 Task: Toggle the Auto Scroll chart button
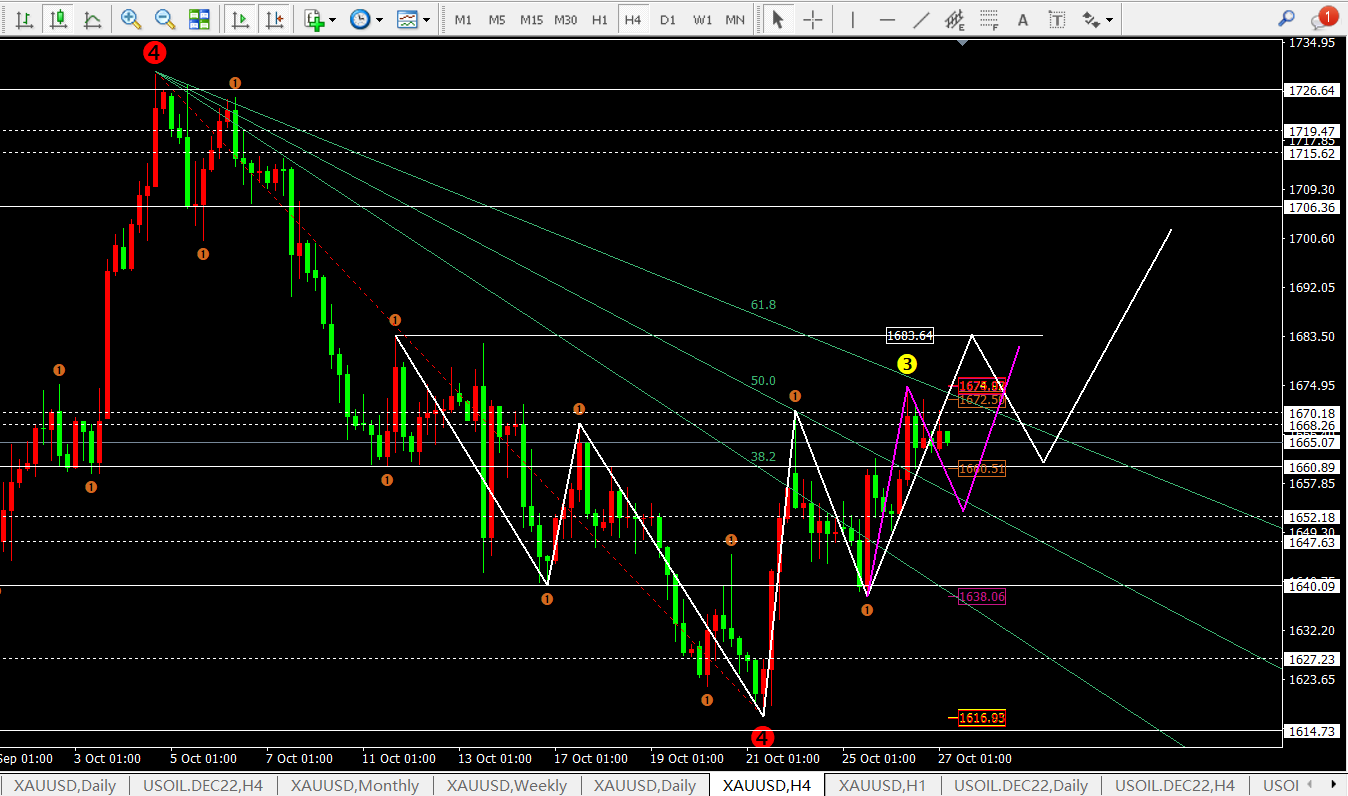coord(239,19)
